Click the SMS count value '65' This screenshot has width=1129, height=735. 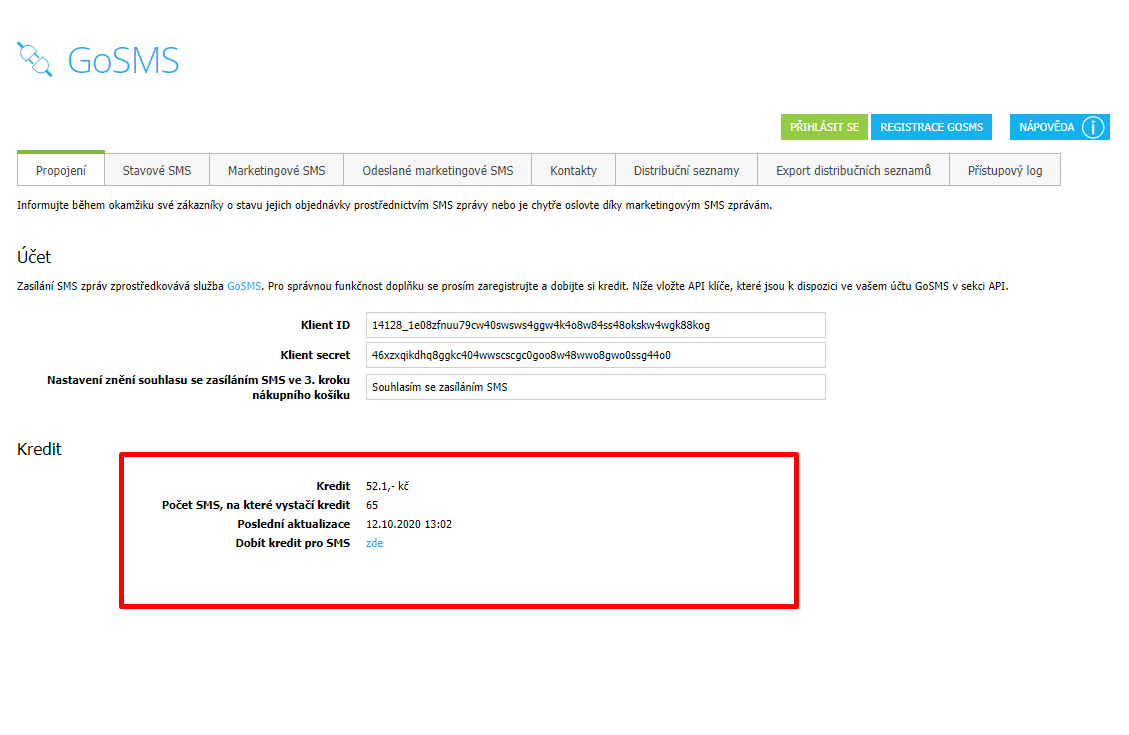click(x=372, y=505)
